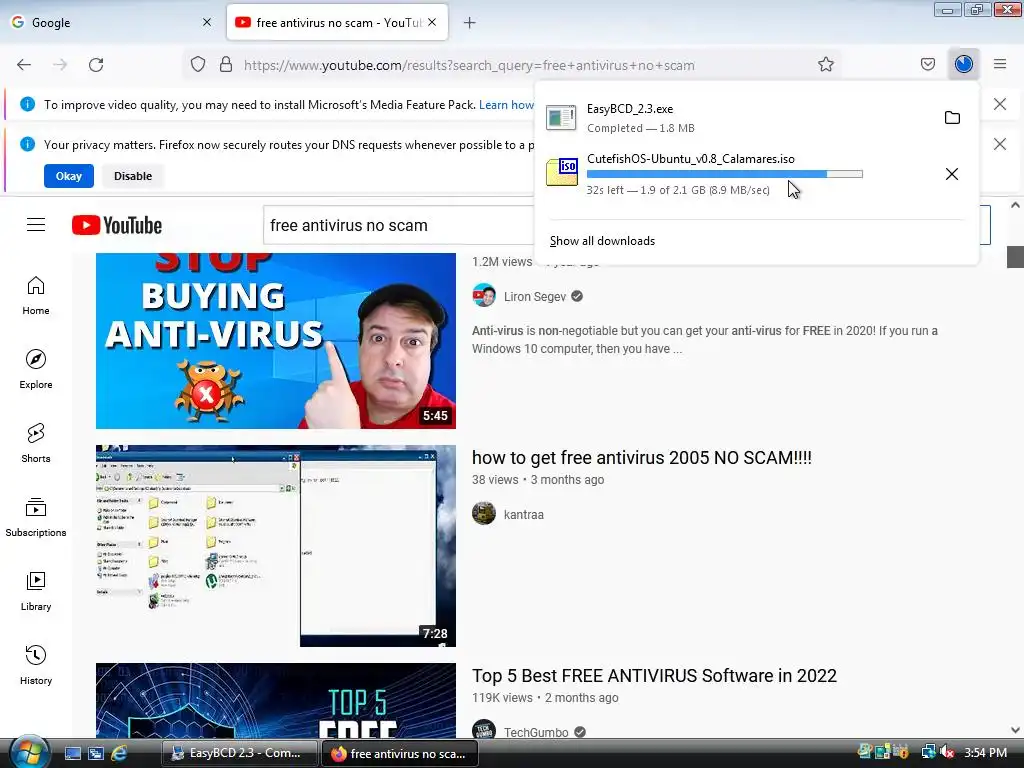Follow the Learn how link

pos(506,104)
